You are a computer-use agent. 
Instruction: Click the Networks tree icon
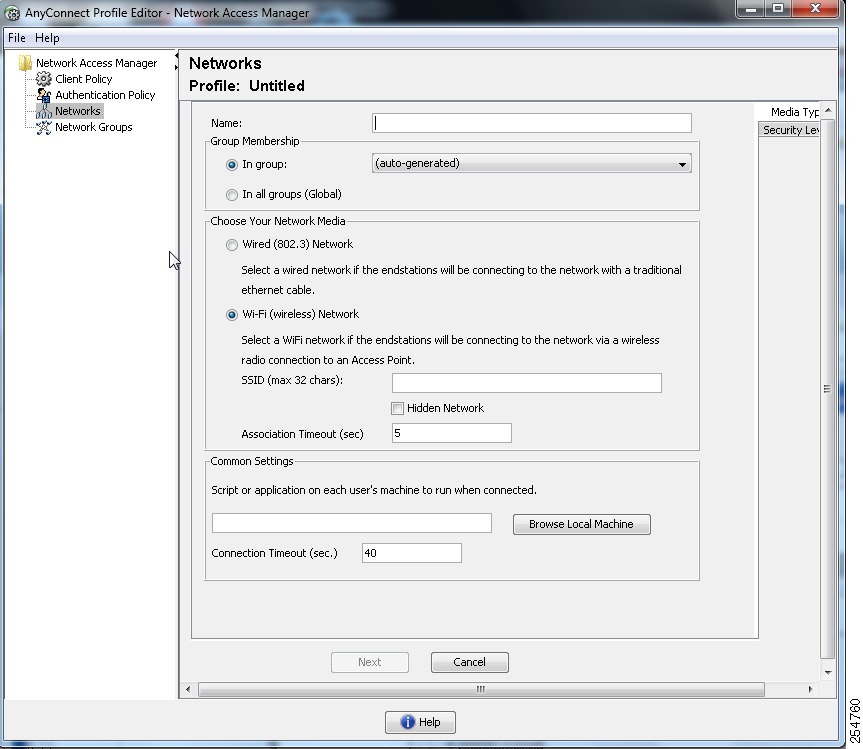[x=43, y=111]
